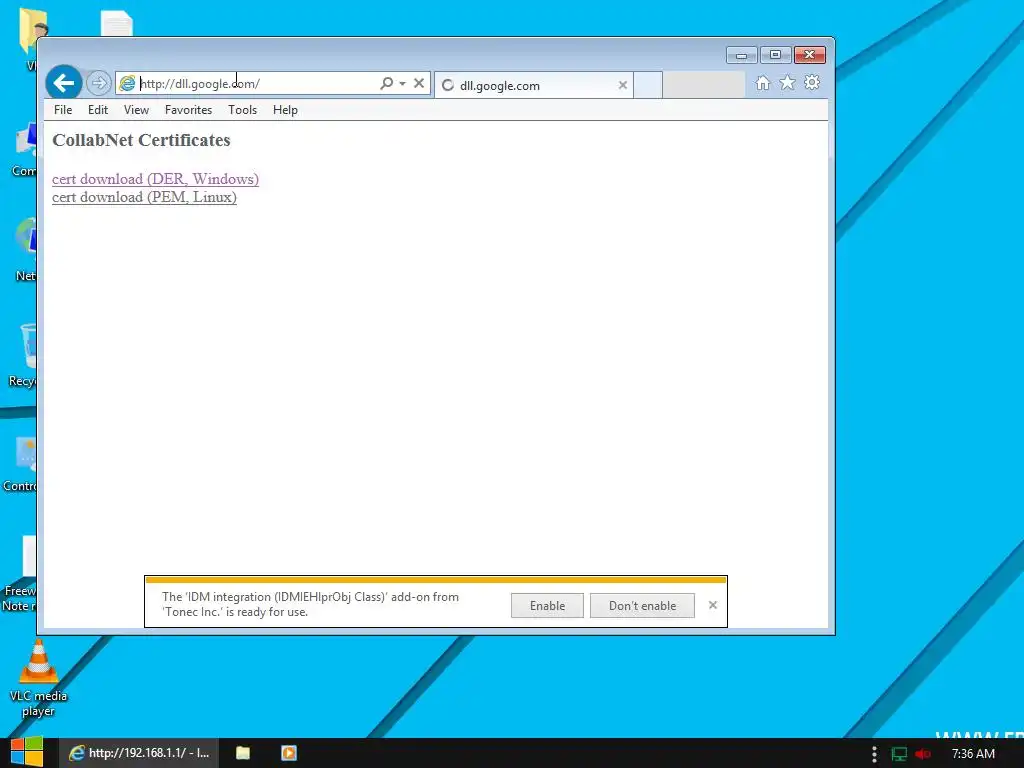
Task: Click the address bar search magnifier
Action: (387, 83)
